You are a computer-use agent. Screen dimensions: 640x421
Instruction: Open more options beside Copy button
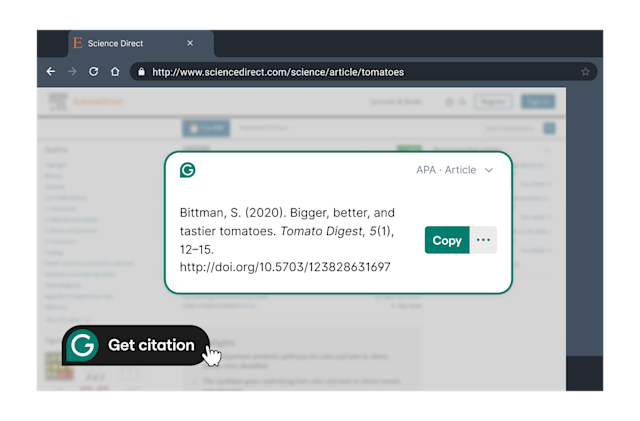pos(484,240)
